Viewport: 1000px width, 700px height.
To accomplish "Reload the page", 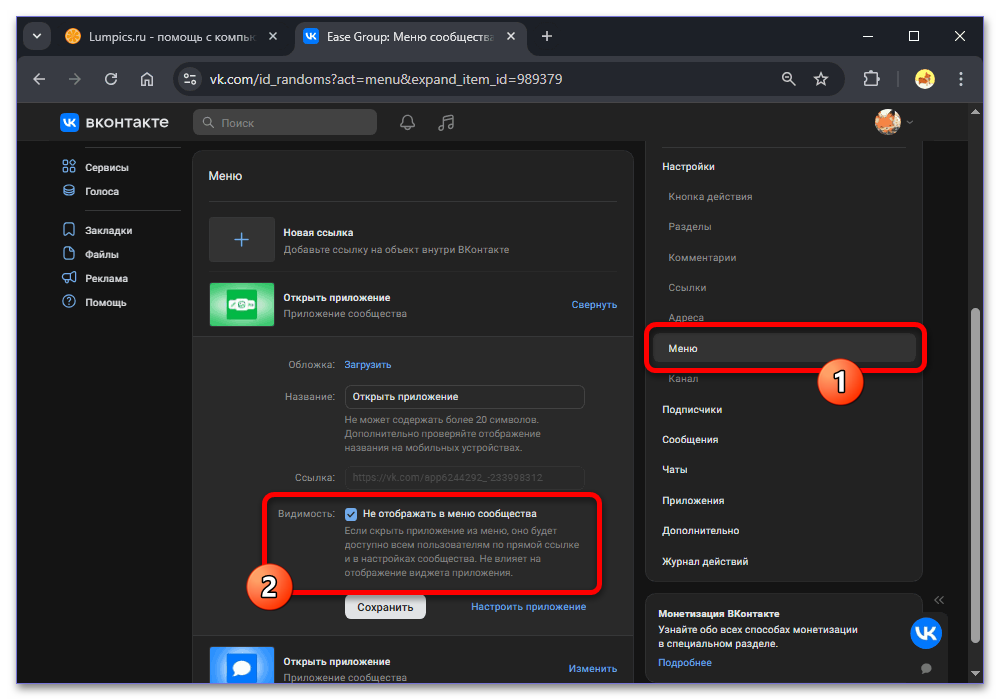I will (111, 79).
